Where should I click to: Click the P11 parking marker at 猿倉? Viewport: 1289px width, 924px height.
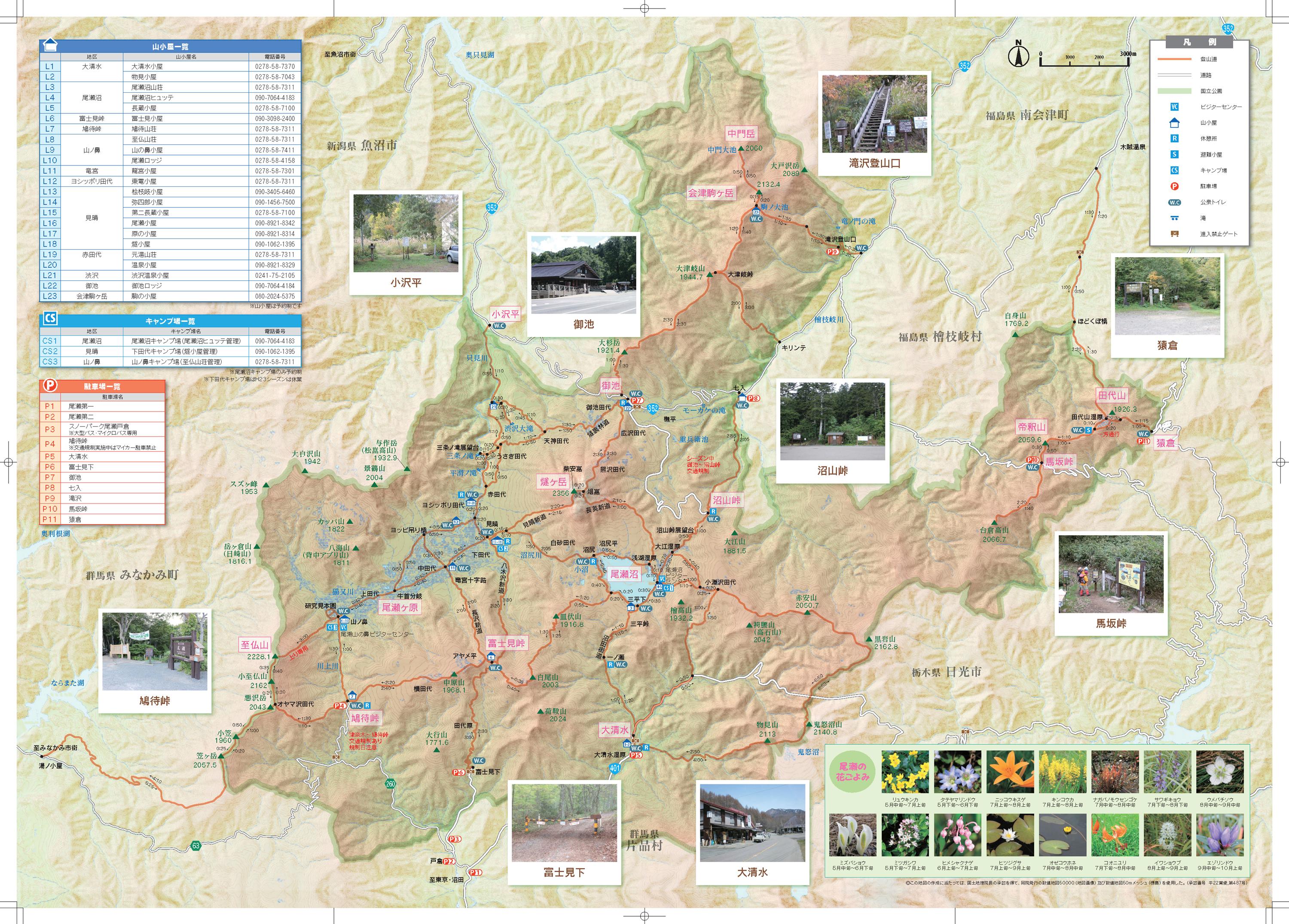pos(1143,441)
